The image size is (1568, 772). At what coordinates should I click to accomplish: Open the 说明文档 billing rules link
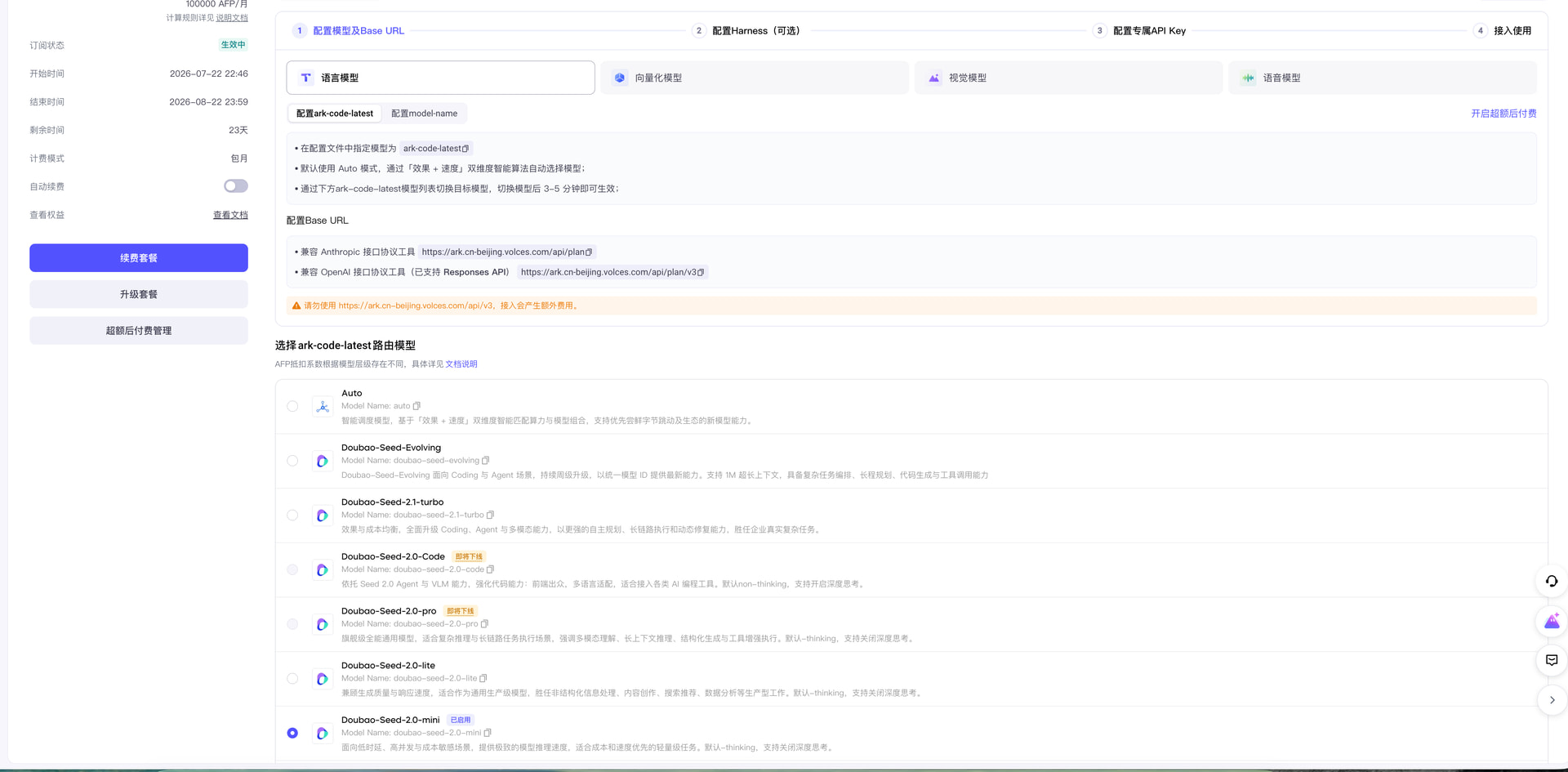[x=232, y=18]
